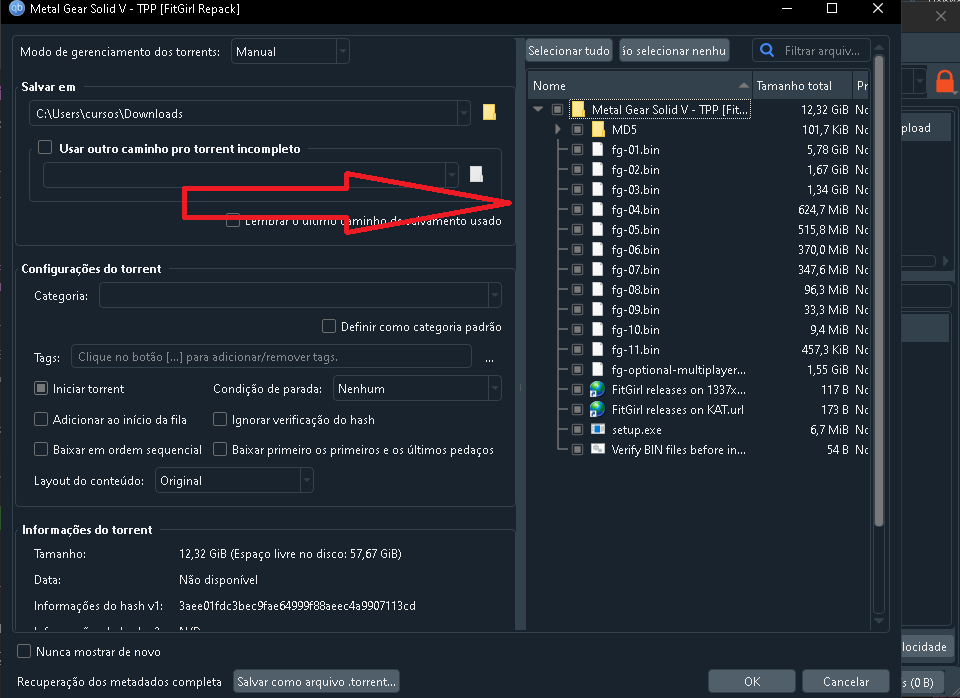The width and height of the screenshot is (960, 698).
Task: Click the setup.exe file icon
Action: (x=598, y=430)
